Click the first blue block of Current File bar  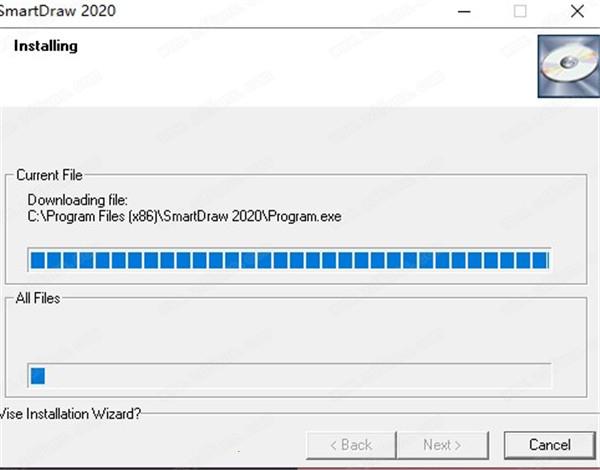click(x=38, y=260)
